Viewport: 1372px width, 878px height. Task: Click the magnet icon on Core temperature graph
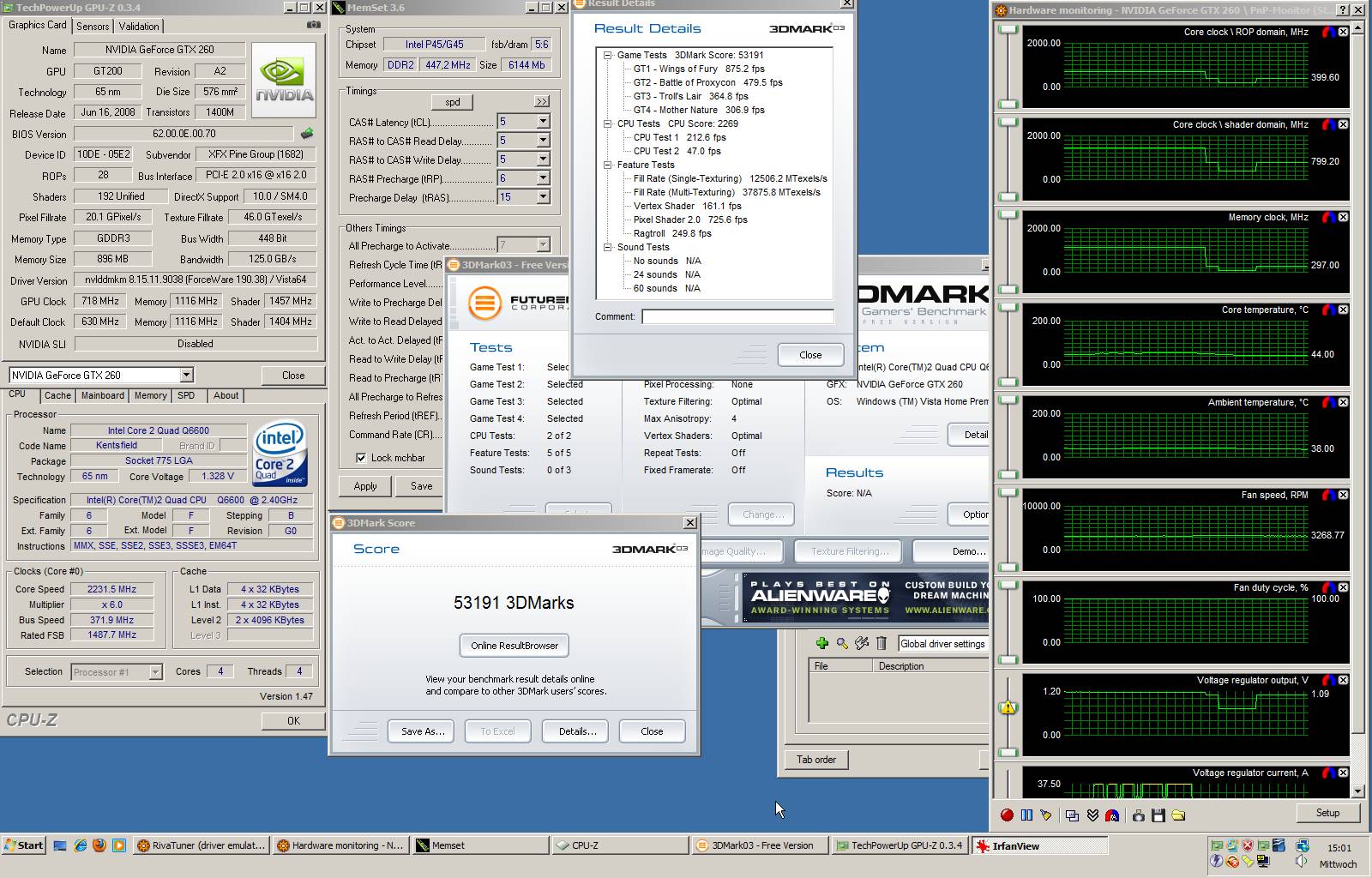point(1328,310)
